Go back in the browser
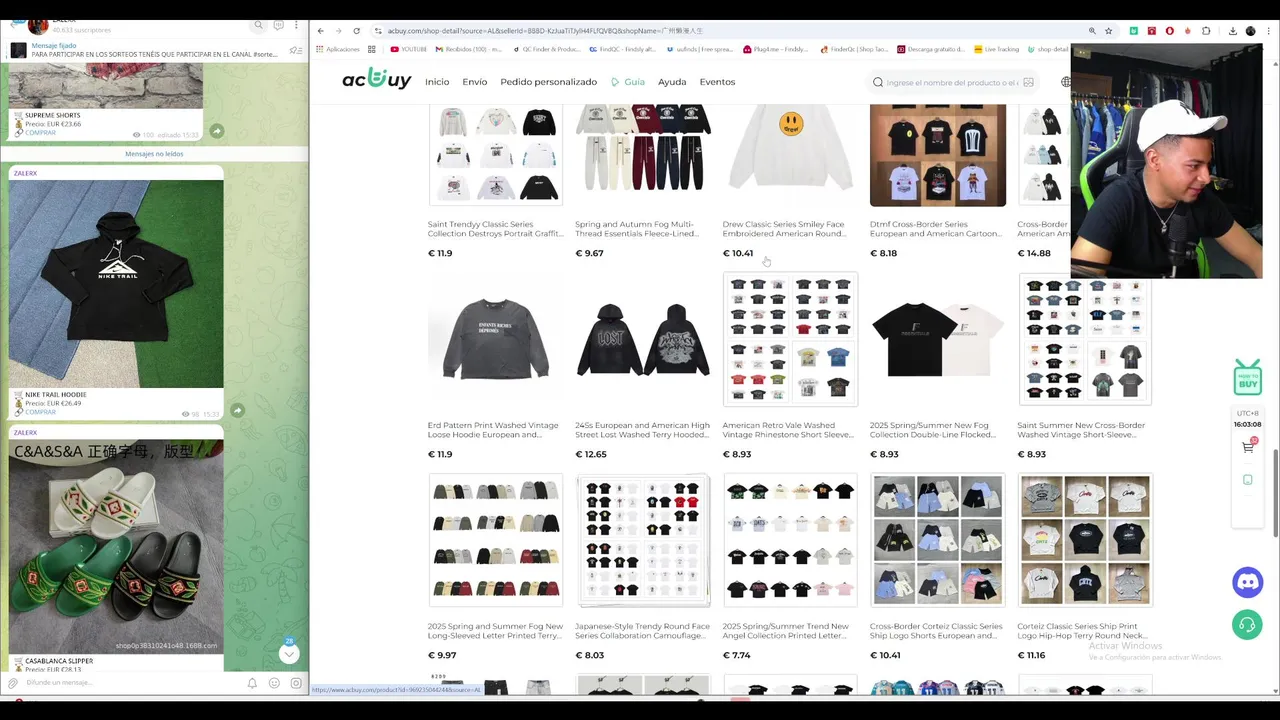This screenshot has width=1280, height=720. click(x=320, y=31)
